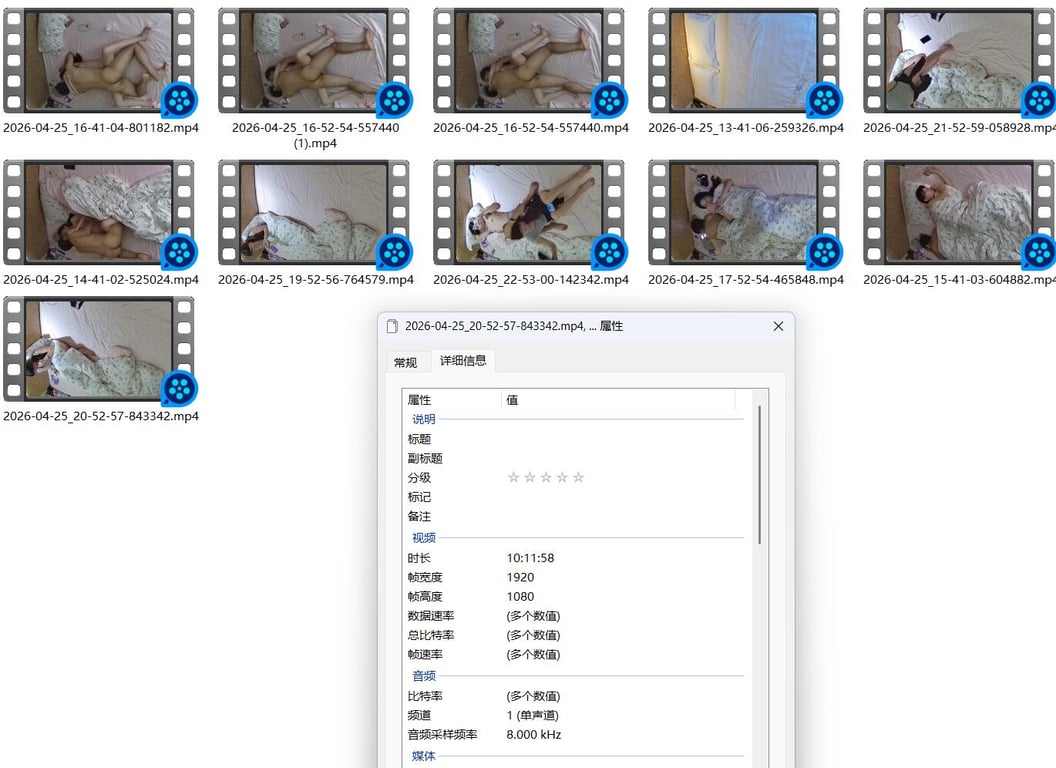
Task: Click the 标记 property row
Action: click(576, 497)
